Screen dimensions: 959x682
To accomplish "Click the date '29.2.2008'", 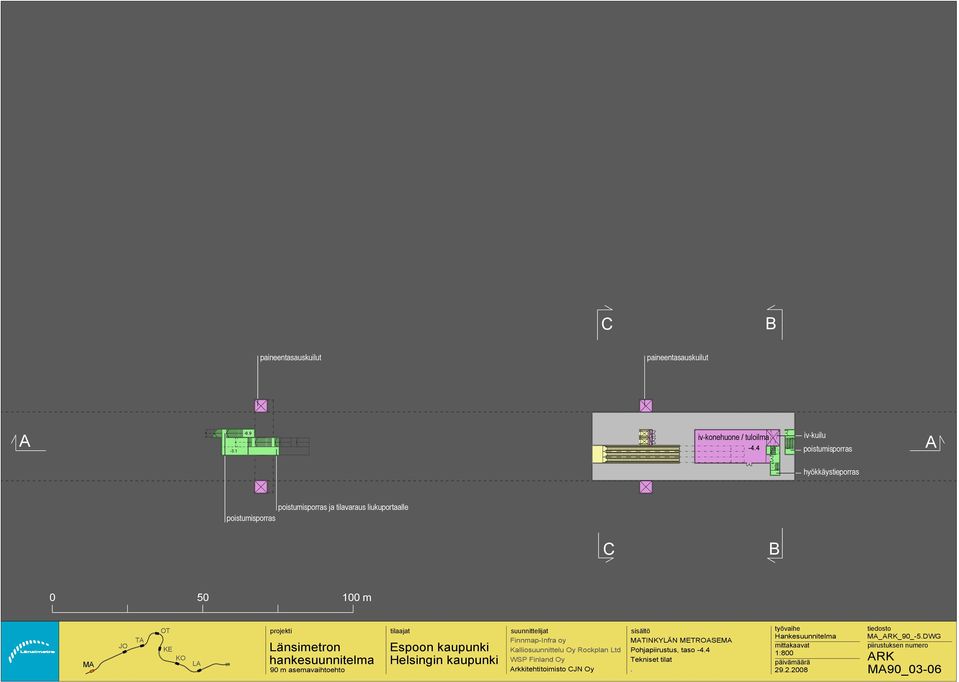I will (791, 670).
